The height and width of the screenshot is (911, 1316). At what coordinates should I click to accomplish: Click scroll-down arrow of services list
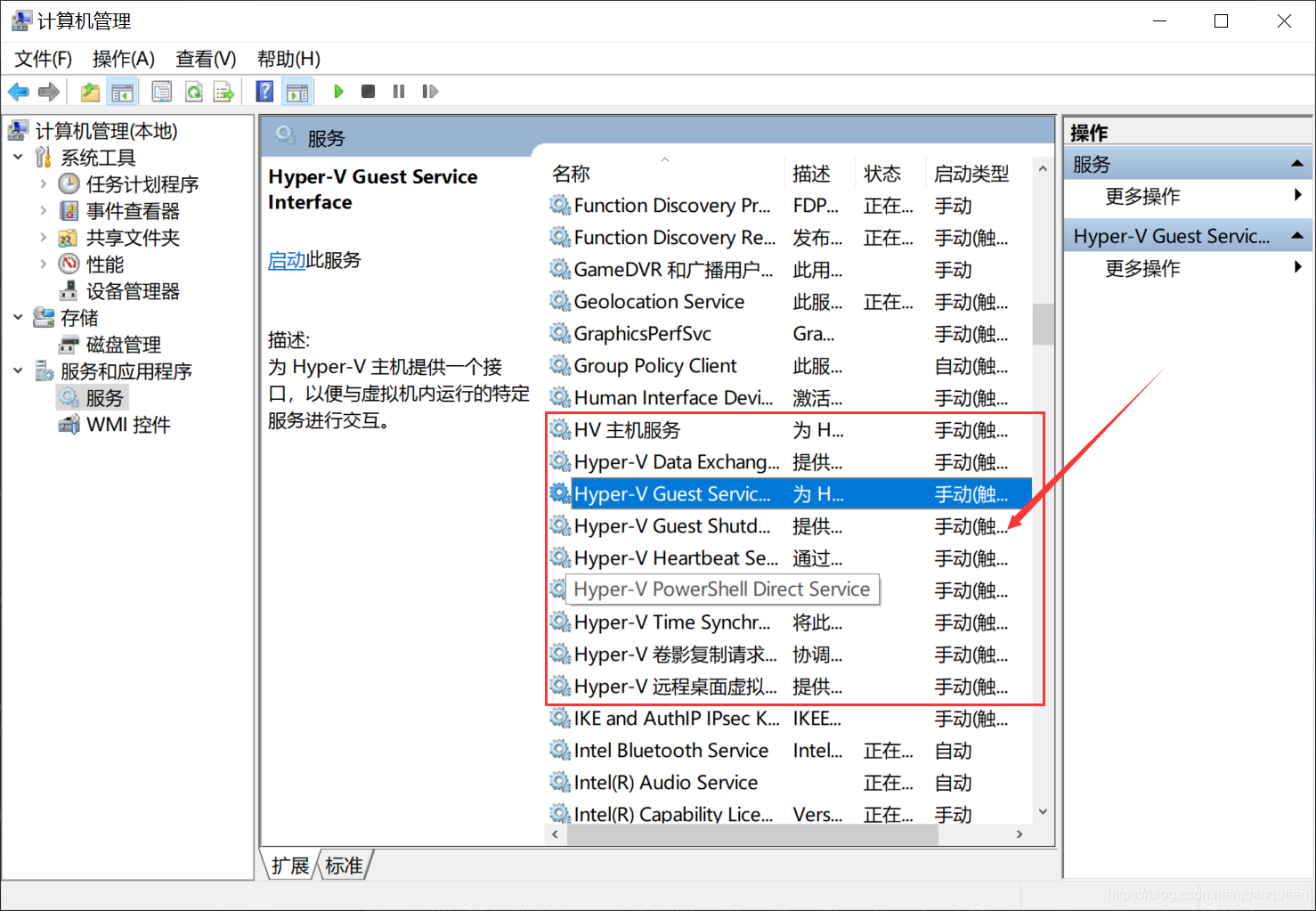click(x=1043, y=811)
